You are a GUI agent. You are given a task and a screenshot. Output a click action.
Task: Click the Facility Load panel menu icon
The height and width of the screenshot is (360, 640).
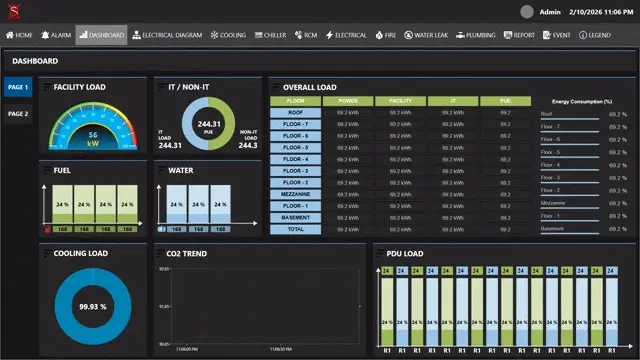[x=47, y=87]
